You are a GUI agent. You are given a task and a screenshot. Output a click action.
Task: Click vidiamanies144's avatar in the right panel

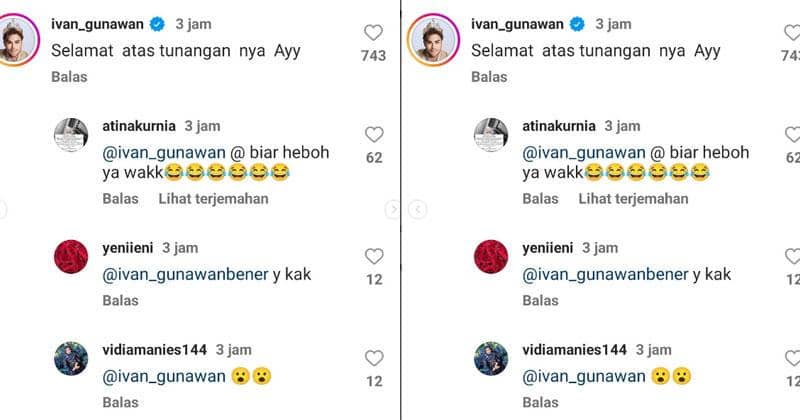[491, 359]
